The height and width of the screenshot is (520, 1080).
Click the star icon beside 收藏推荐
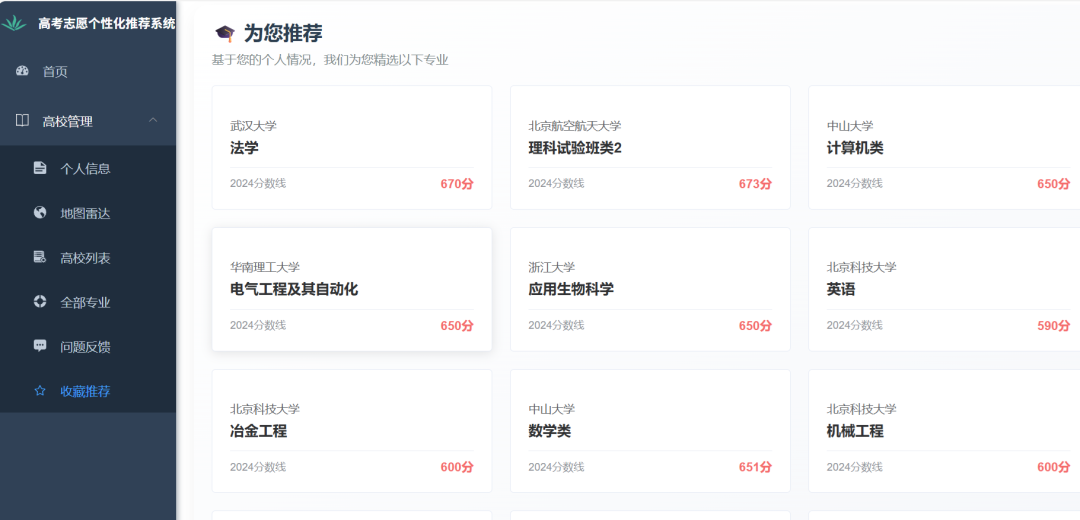40,391
